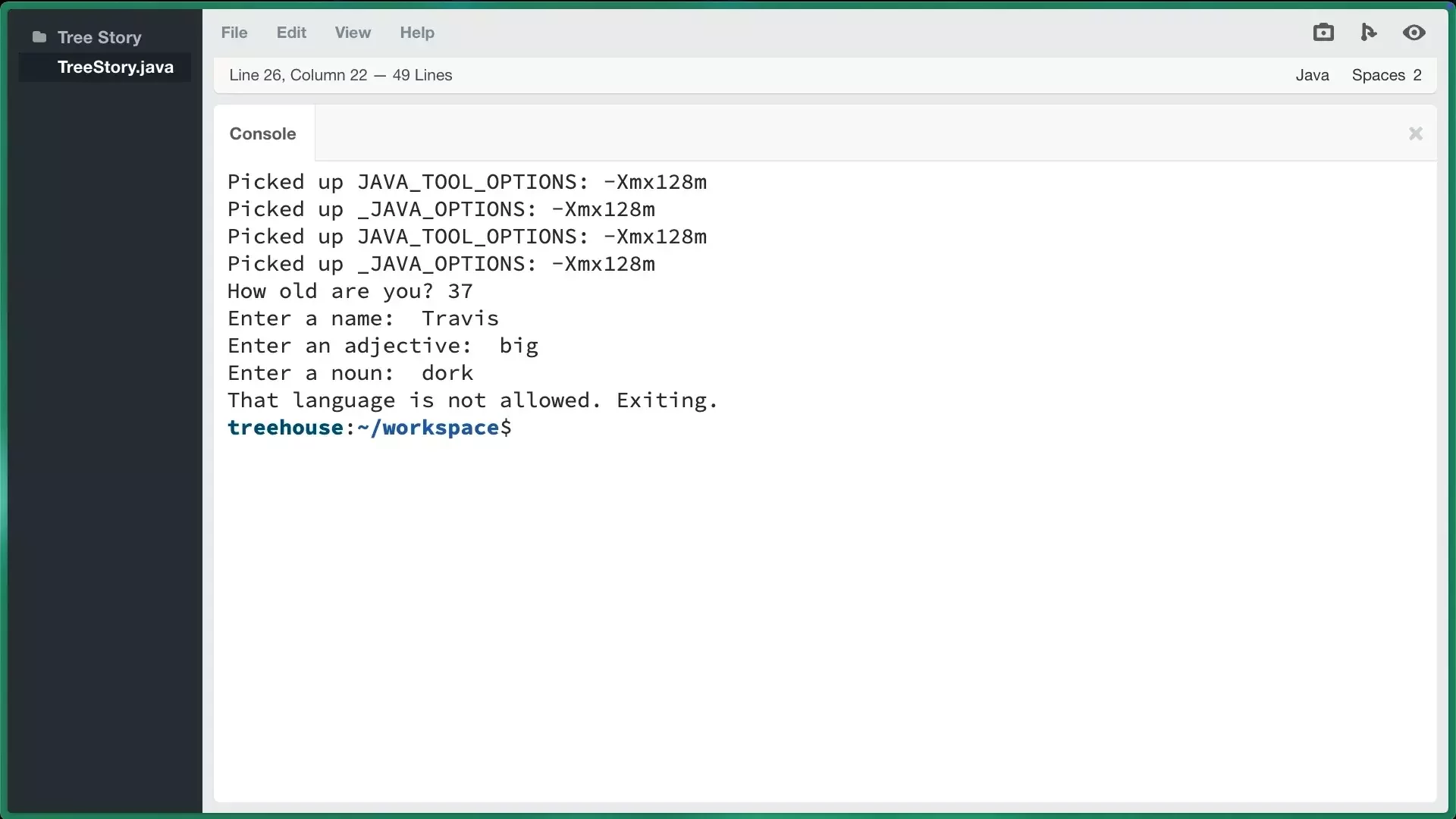Click the fork workspace icon
The height and width of the screenshot is (819, 1456).
point(1368,33)
